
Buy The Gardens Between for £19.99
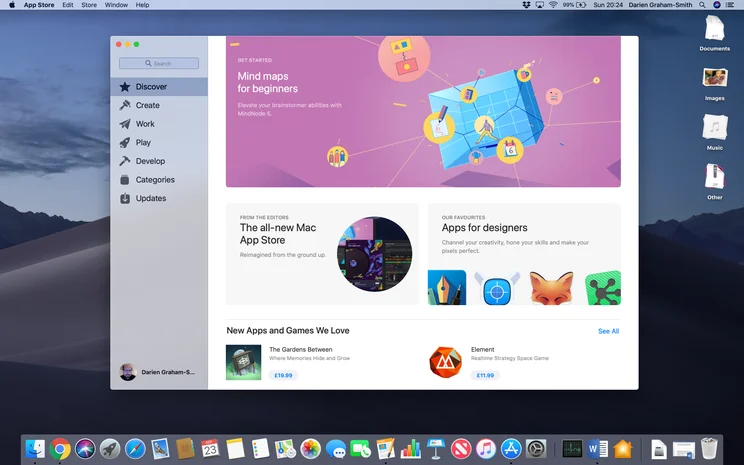point(283,375)
